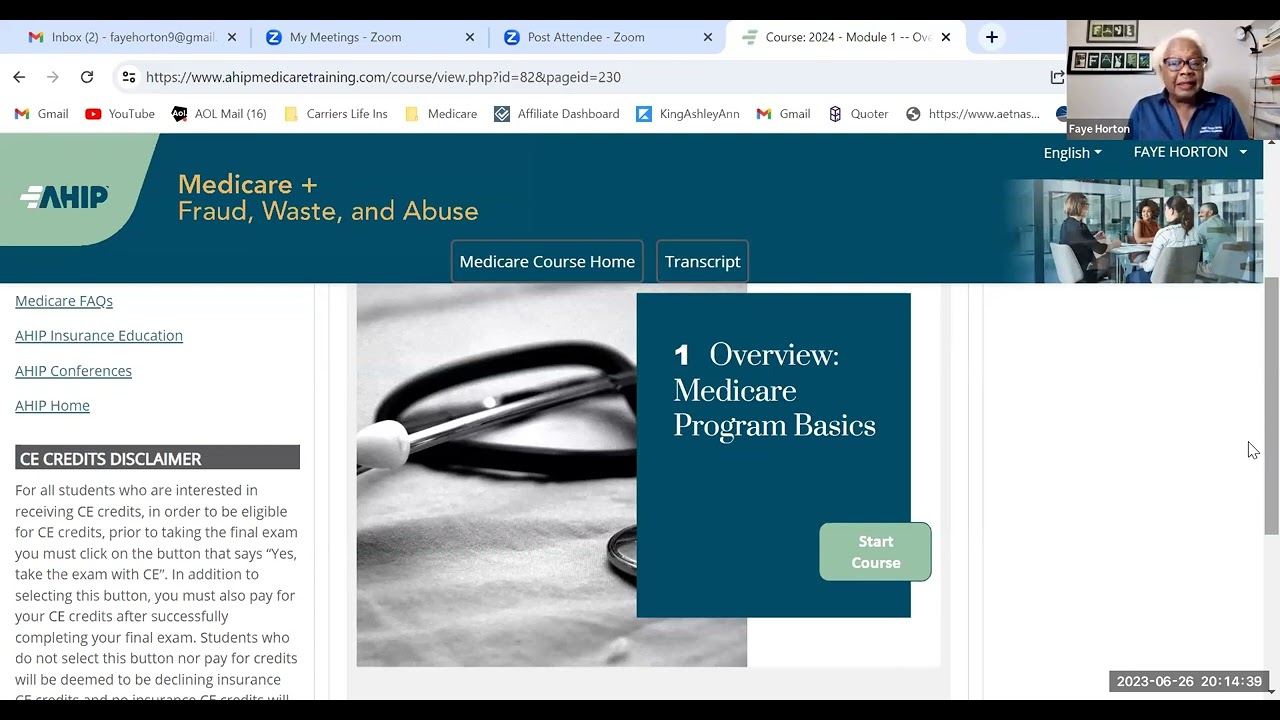This screenshot has height=720, width=1280.
Task: Open the site information icon in address bar
Action: click(128, 77)
